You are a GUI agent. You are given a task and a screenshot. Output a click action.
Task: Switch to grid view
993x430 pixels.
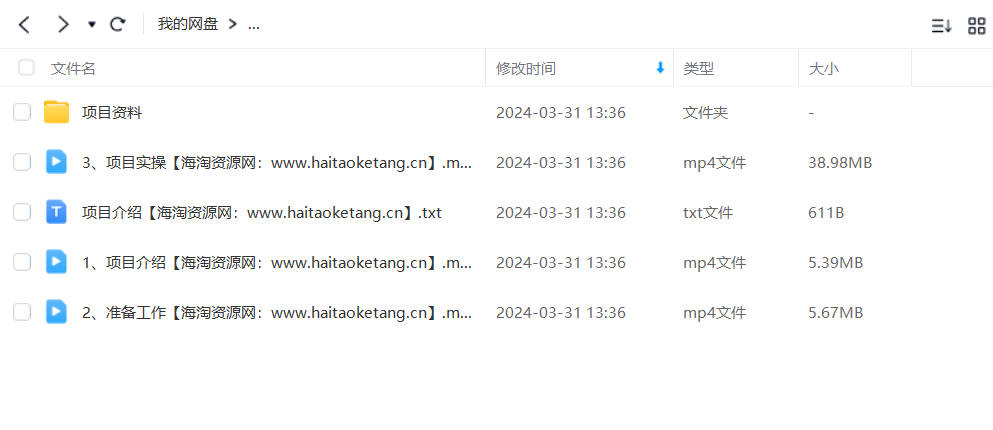[977, 25]
